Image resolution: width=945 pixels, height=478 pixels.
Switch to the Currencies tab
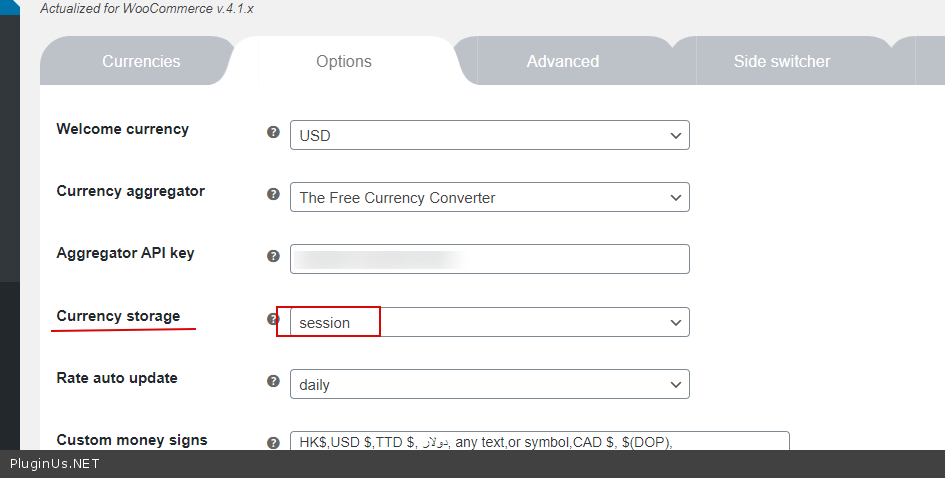click(x=141, y=62)
